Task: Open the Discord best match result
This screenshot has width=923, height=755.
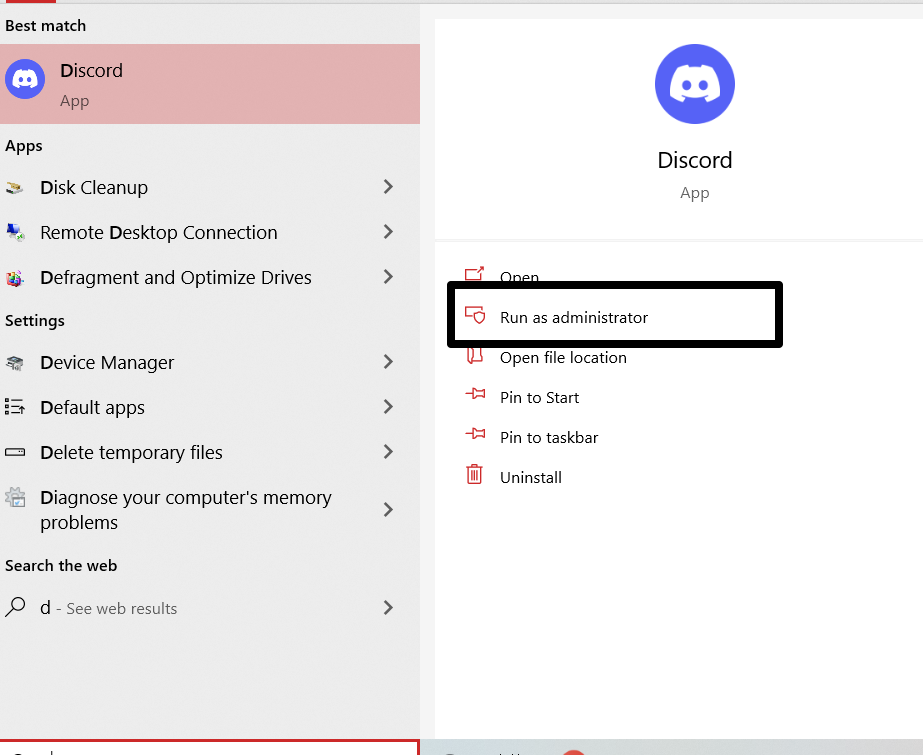Action: click(210, 84)
